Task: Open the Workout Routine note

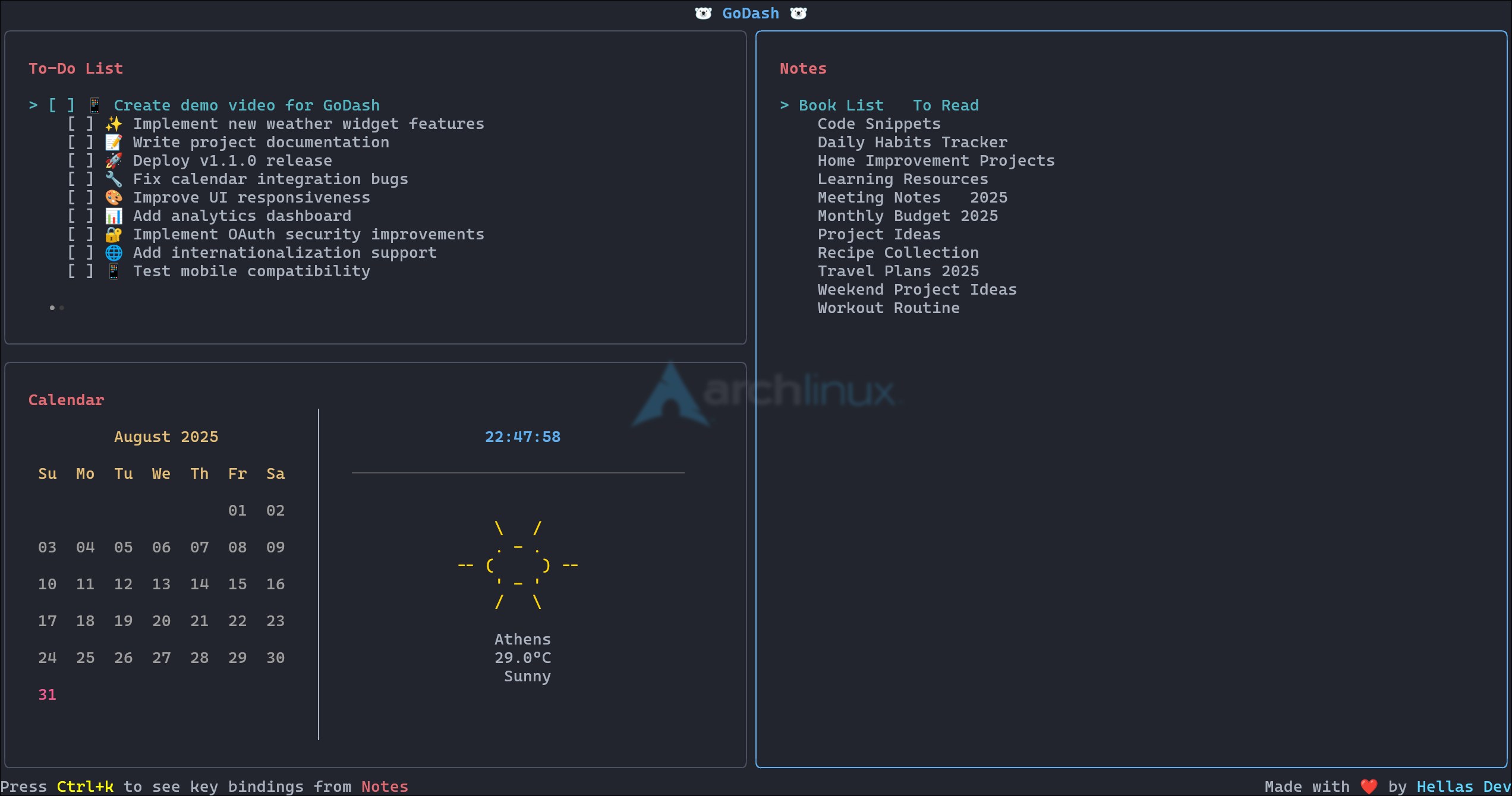Action: coord(888,308)
